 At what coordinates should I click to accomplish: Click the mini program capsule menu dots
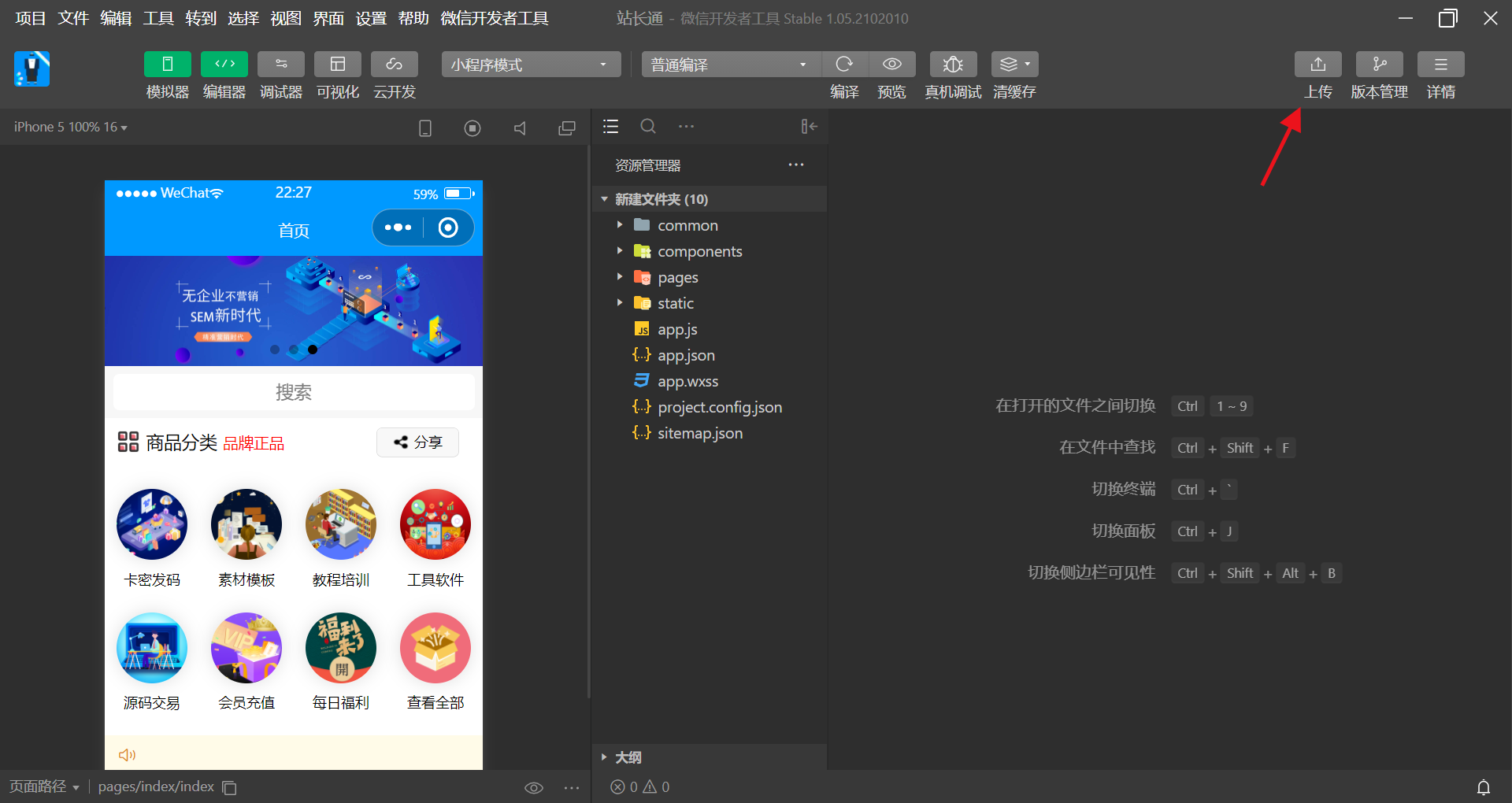398,228
